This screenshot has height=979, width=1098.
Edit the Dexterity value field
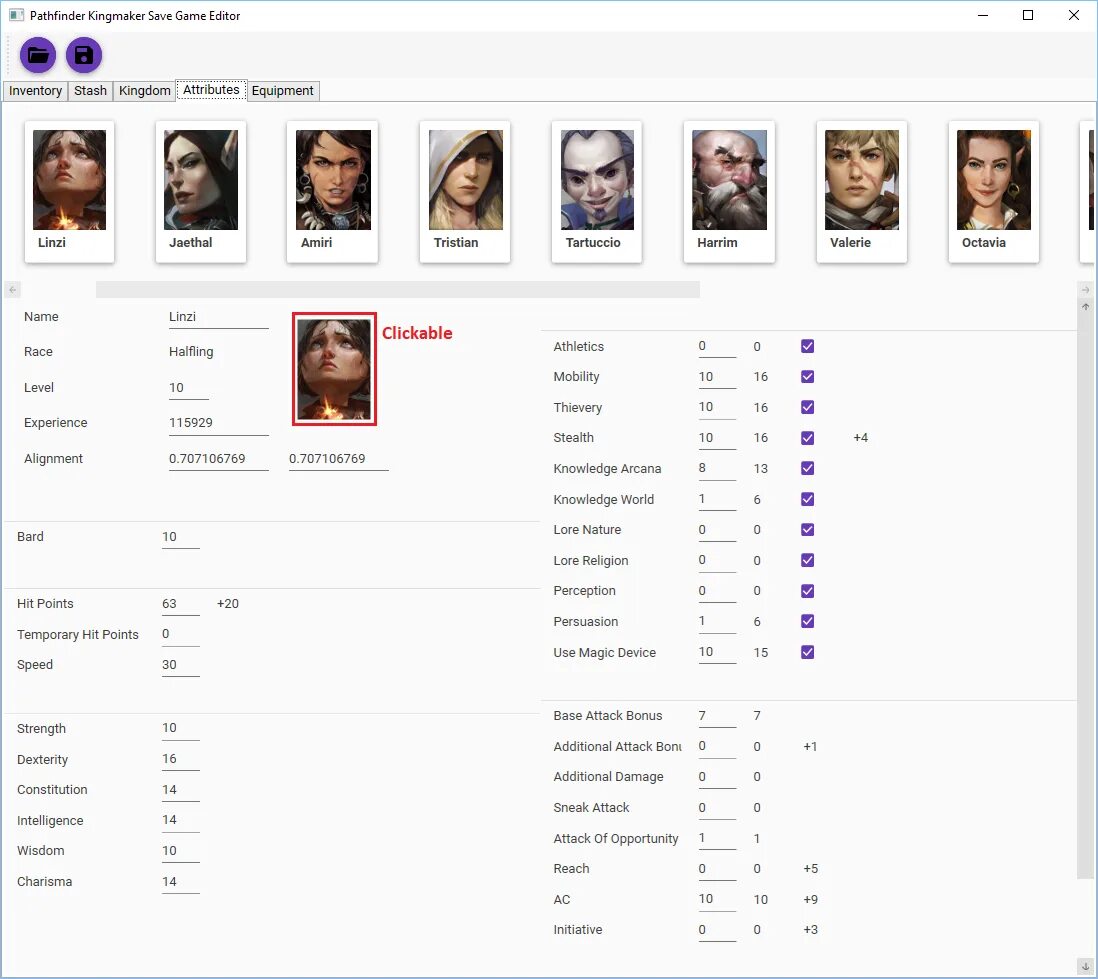pos(181,759)
